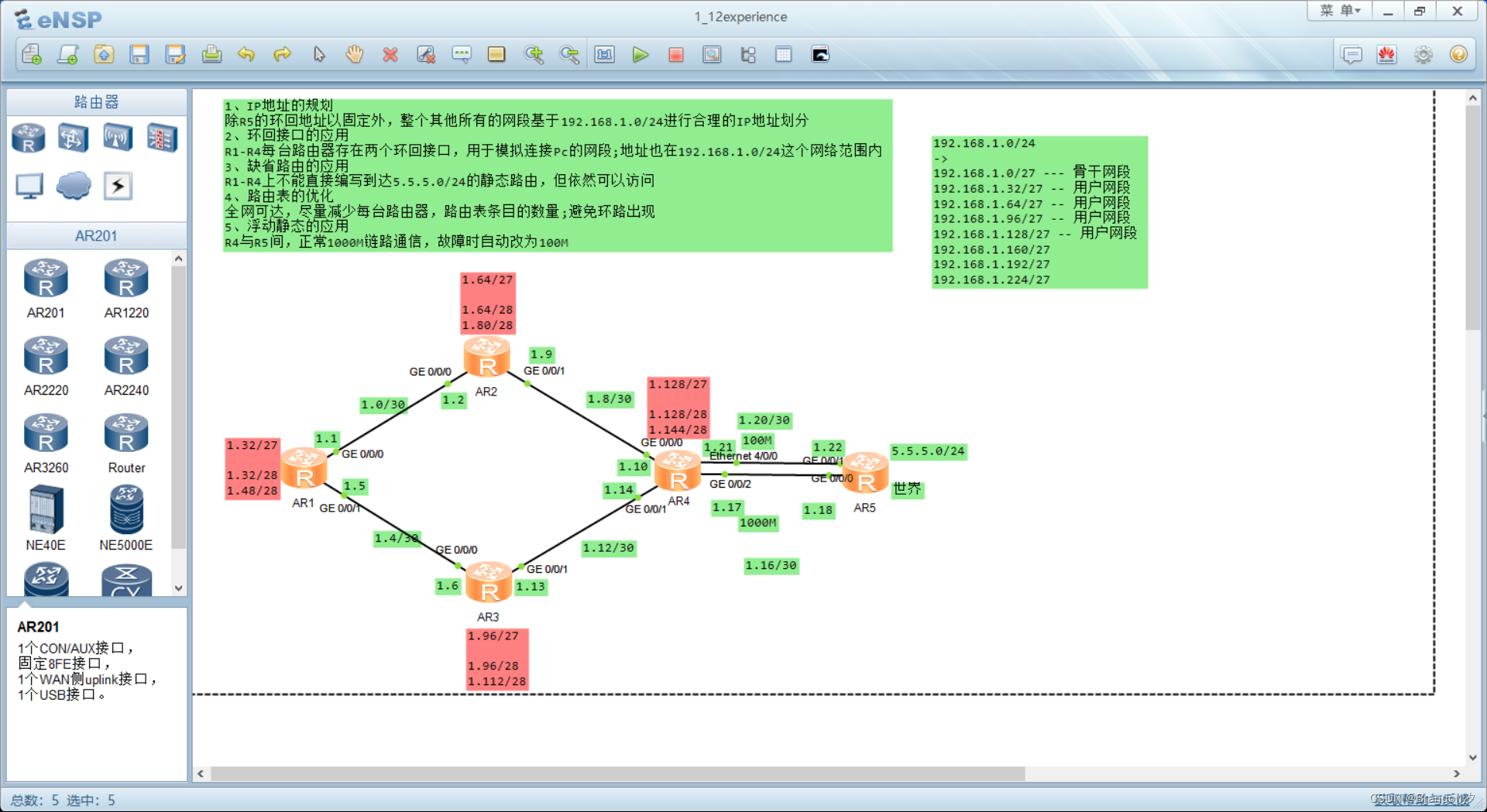The image size is (1487, 812).
Task: Select router AR2 on the canvas
Action: tap(486, 356)
